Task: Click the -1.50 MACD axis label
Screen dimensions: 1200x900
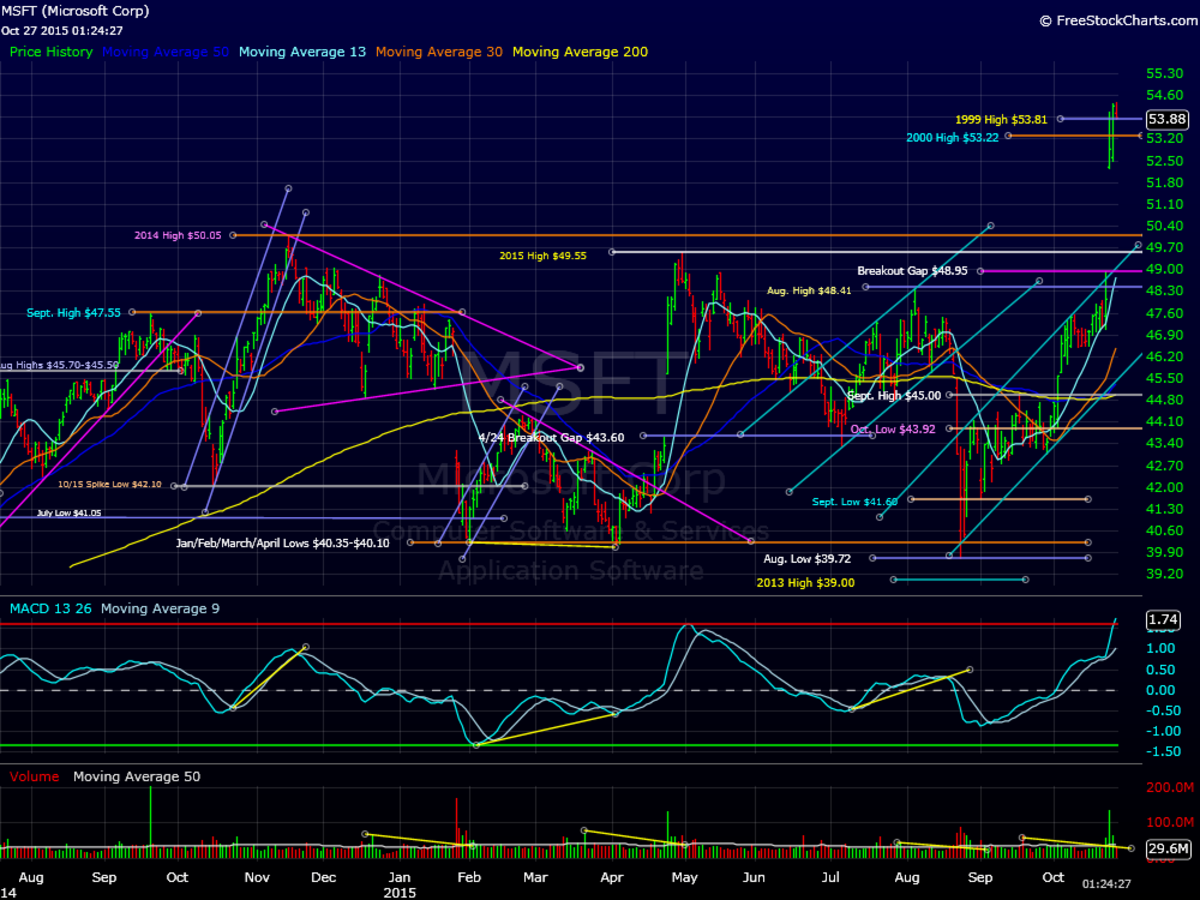Action: coord(1162,751)
